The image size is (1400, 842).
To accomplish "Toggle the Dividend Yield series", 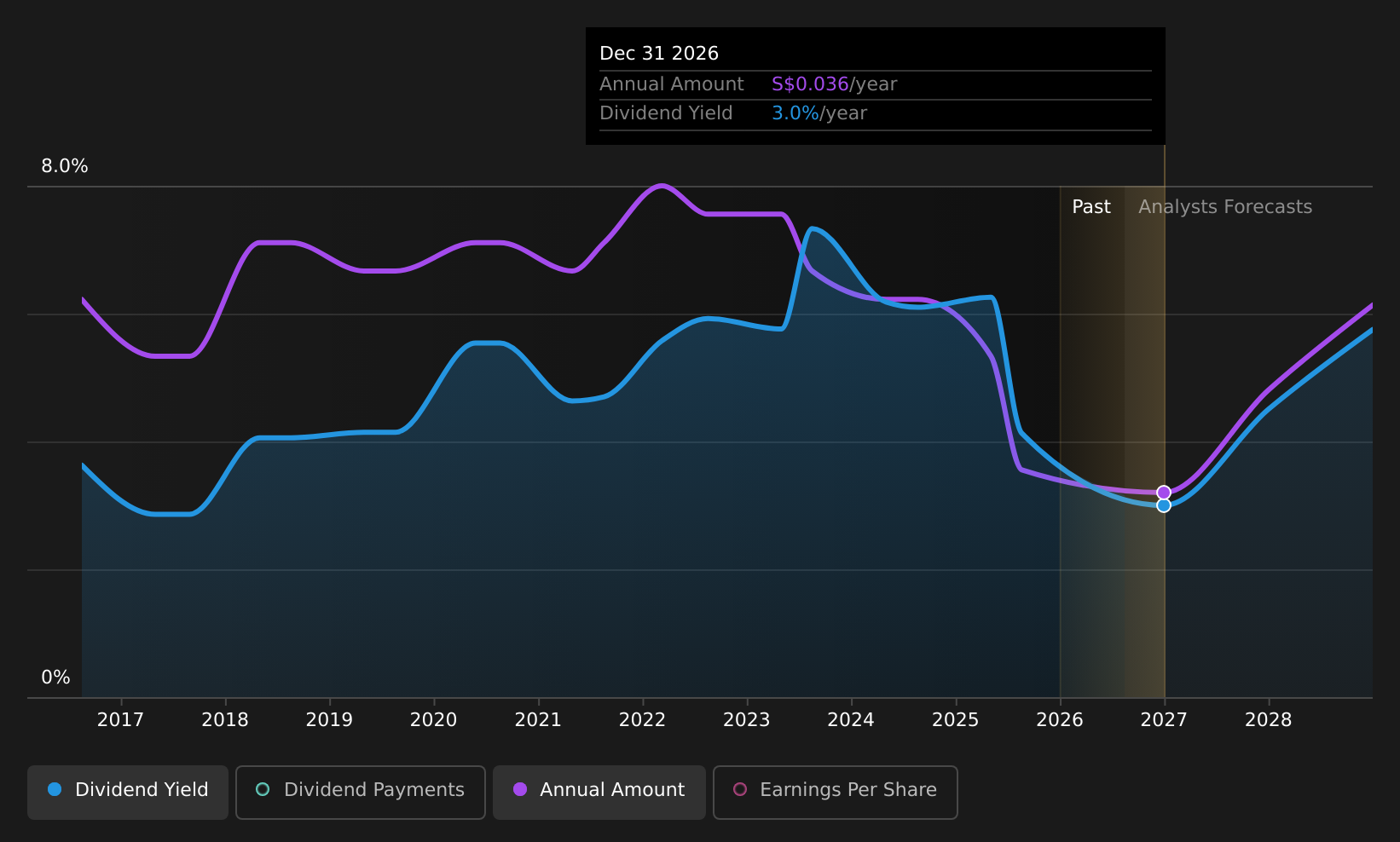I will 128,792.
